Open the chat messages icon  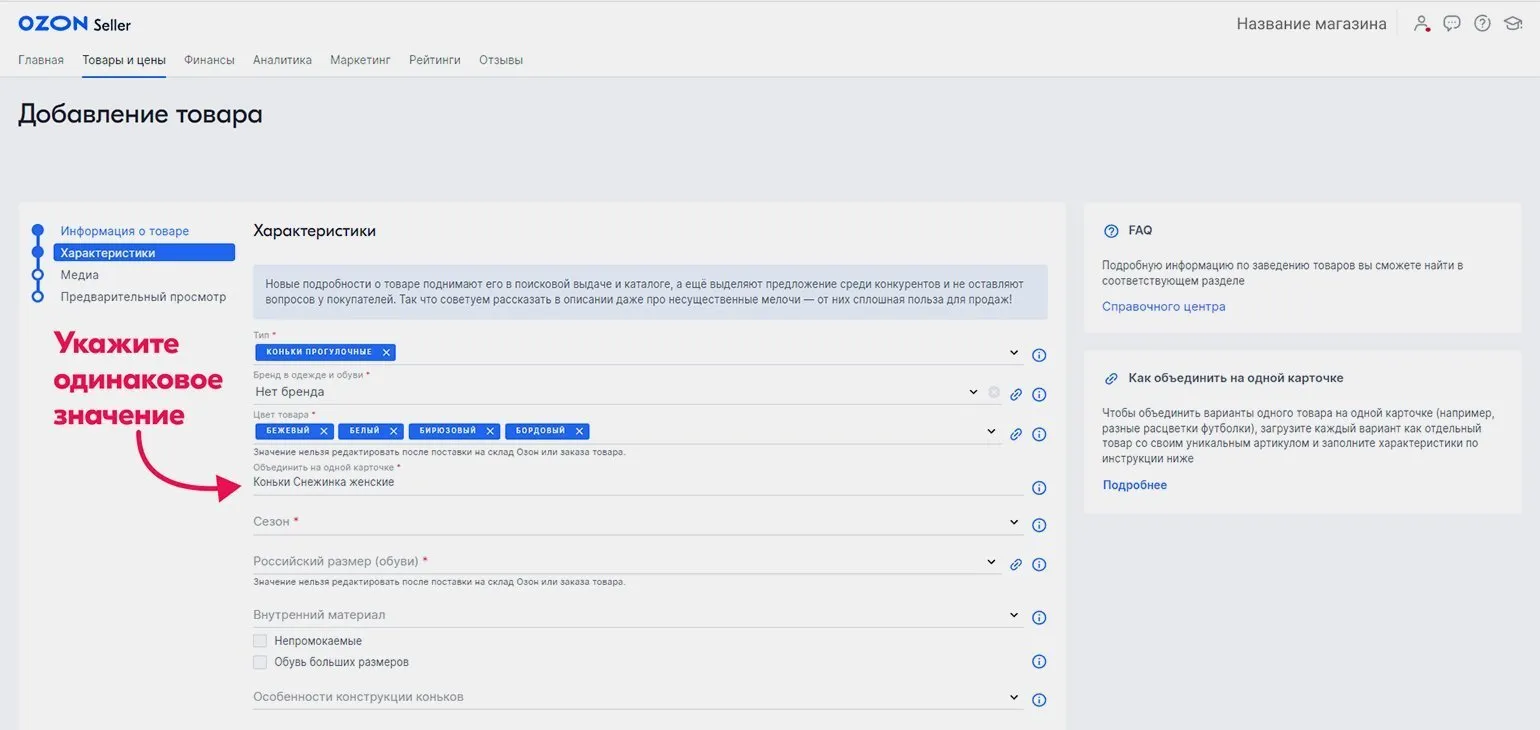click(x=1452, y=24)
